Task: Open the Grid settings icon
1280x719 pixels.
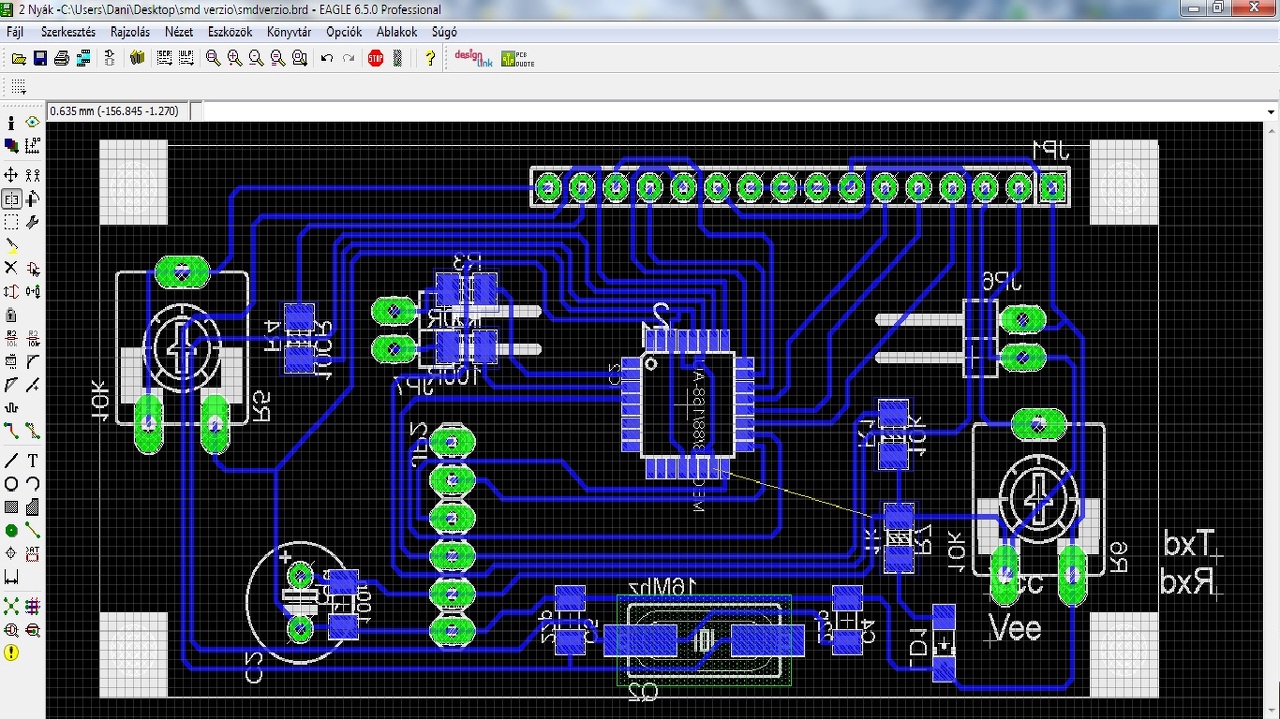Action: click(18, 87)
